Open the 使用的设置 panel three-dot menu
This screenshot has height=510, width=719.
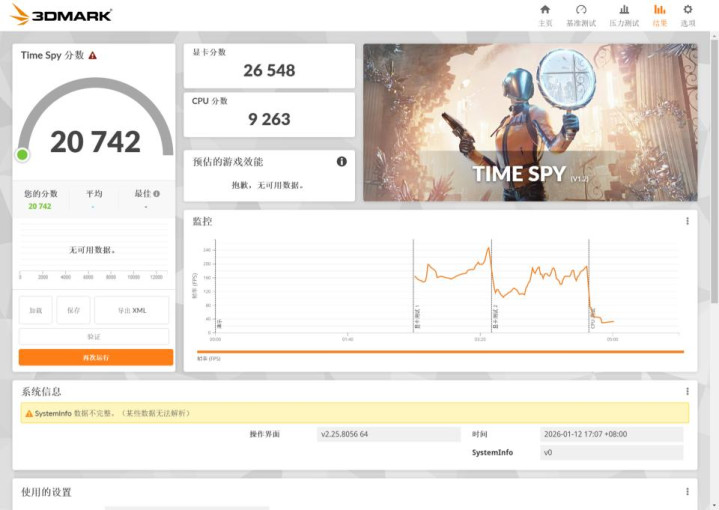coord(687,492)
